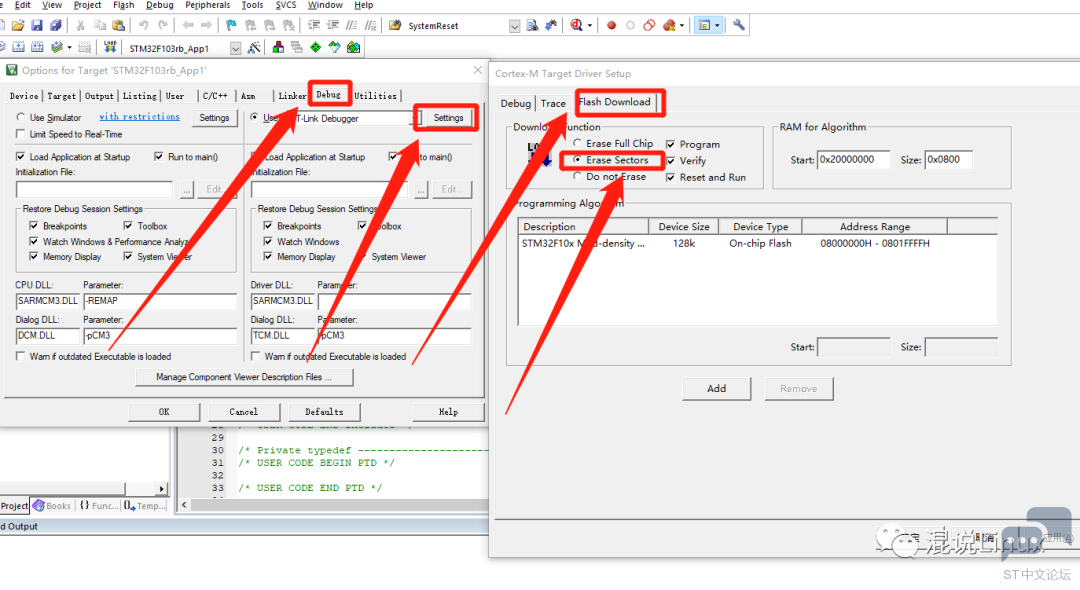Click the green Manage Run-Time Environment diamond icon

(315, 48)
